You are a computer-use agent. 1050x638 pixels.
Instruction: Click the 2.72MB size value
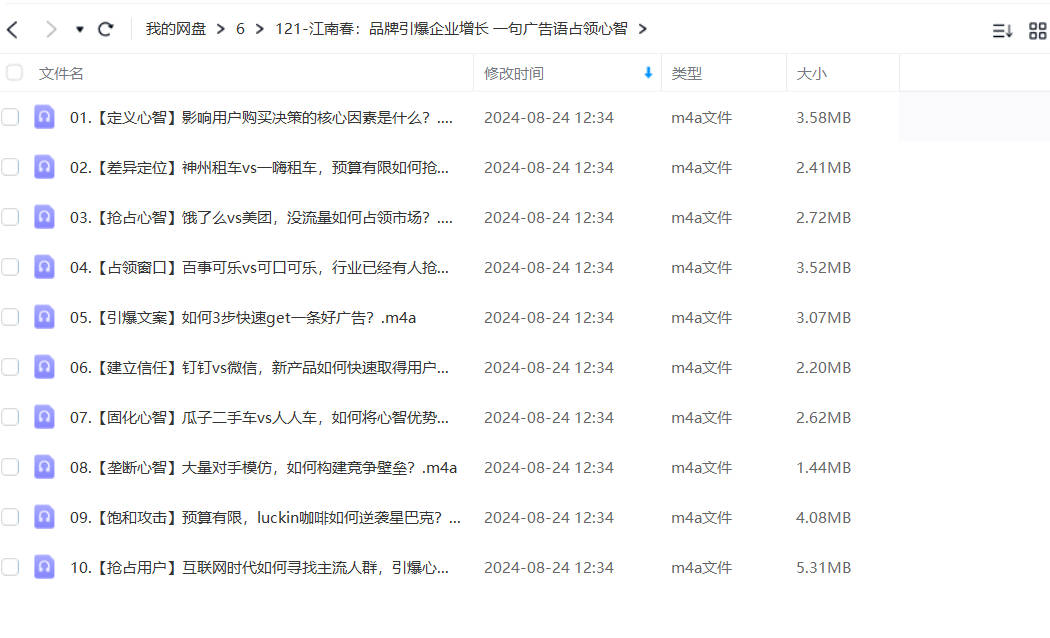coord(823,218)
